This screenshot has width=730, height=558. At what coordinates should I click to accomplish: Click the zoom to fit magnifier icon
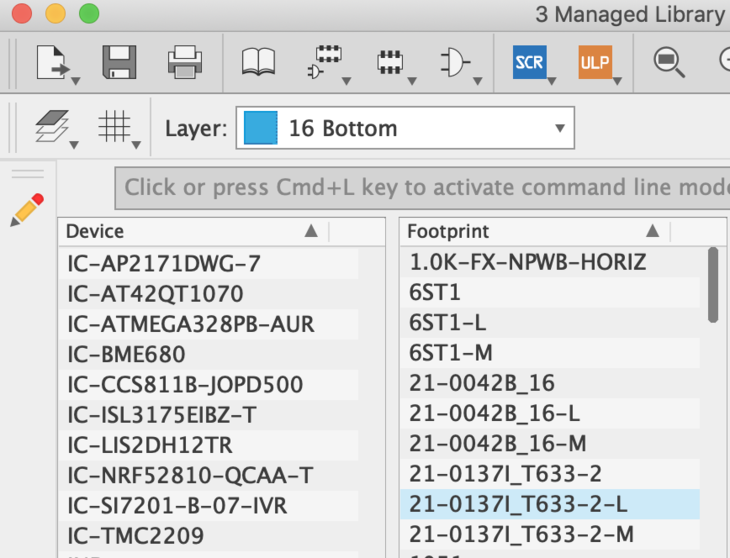pyautogui.click(x=669, y=62)
